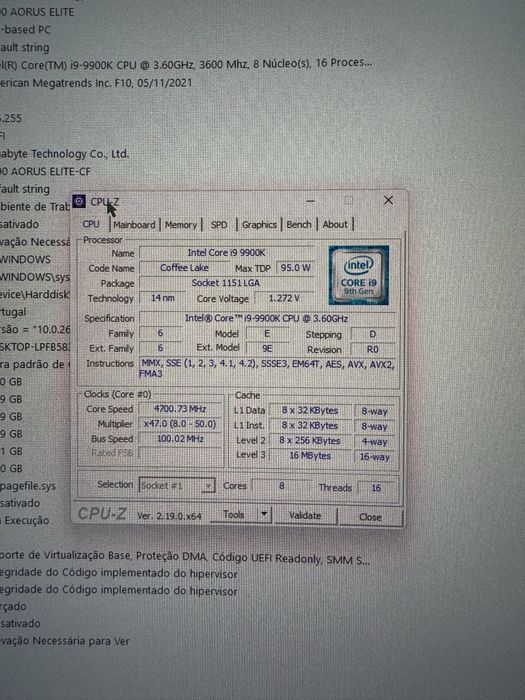Click the American Megatrends F10 line behind CPU-Z

tap(96, 83)
